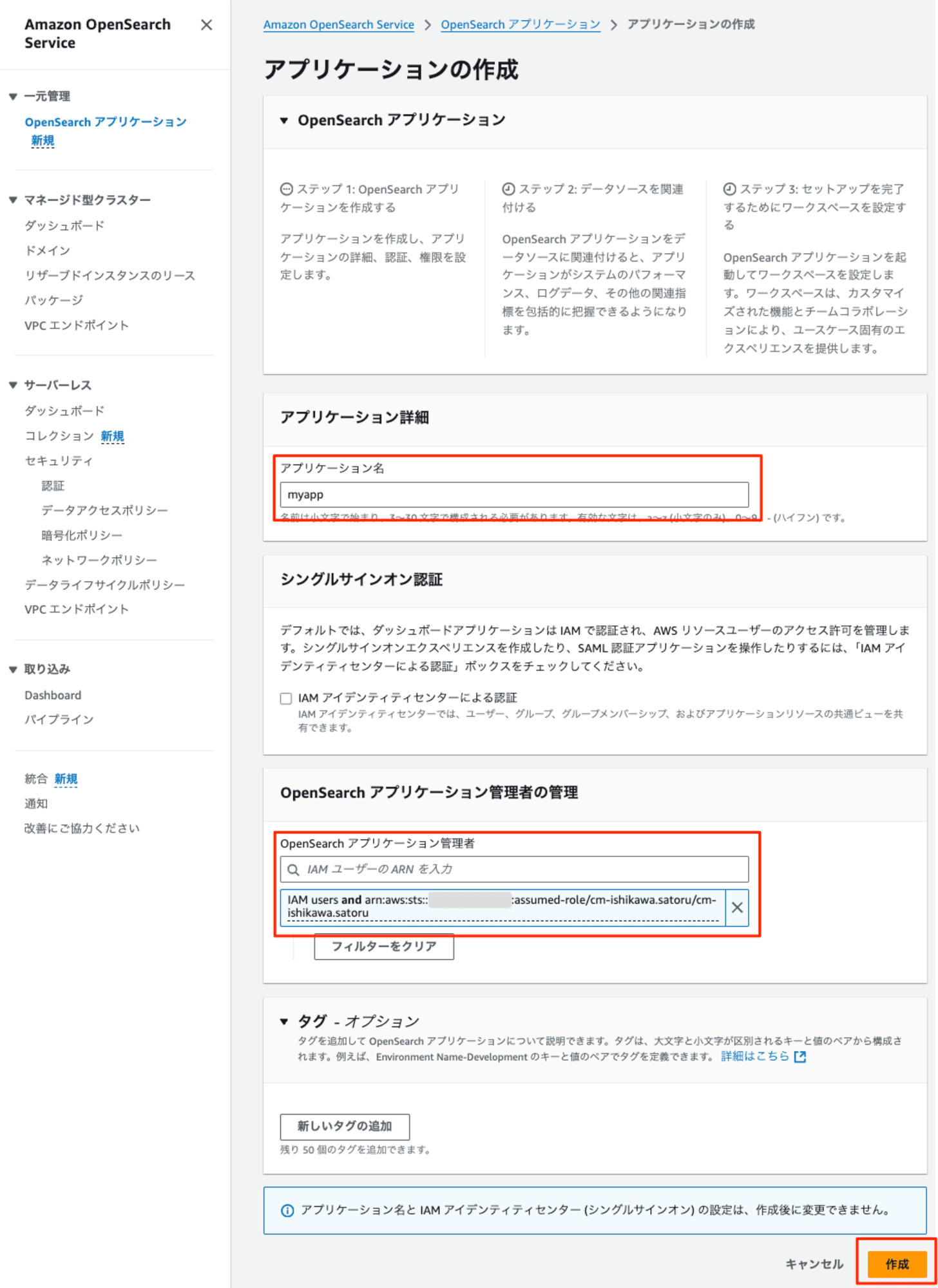This screenshot has height=1288, width=938.
Task: Remove the IAM user ARN filter token
Action: point(737,907)
